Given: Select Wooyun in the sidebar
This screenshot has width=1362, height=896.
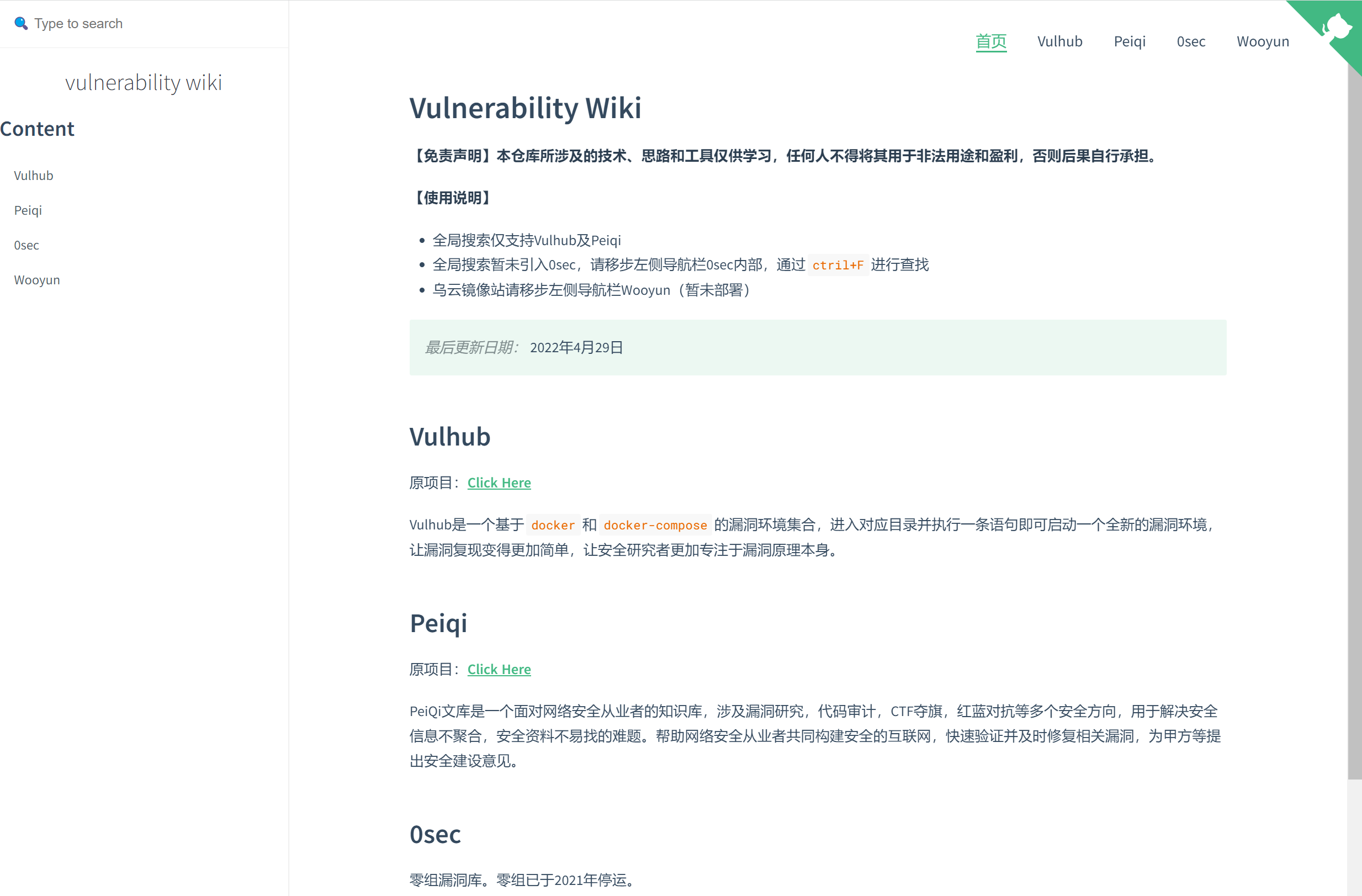Looking at the screenshot, I should point(36,280).
